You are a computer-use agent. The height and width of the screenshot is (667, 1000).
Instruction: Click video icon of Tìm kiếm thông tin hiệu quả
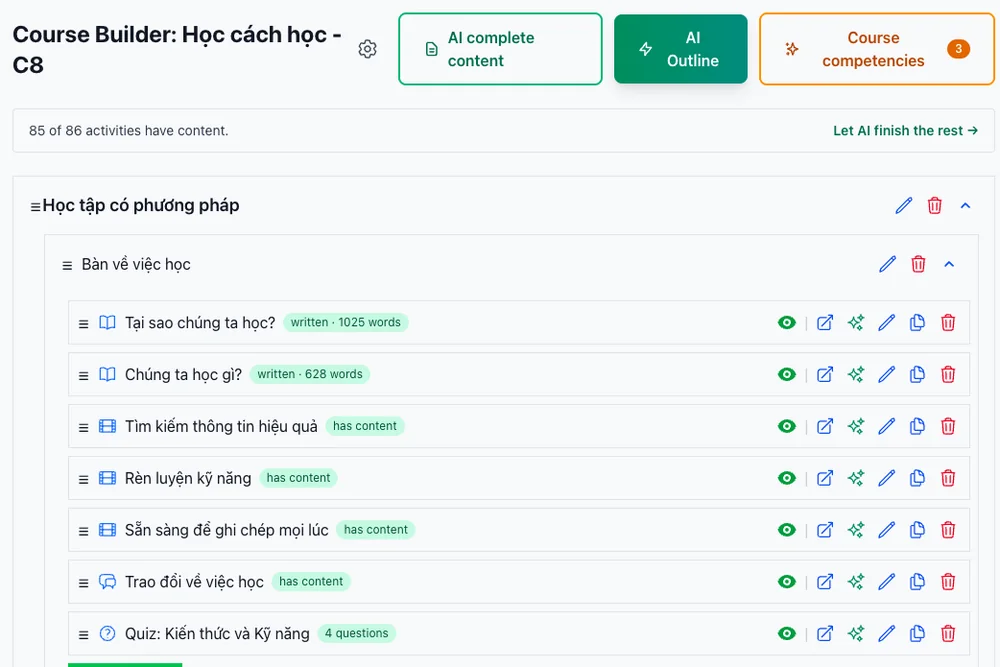point(108,426)
